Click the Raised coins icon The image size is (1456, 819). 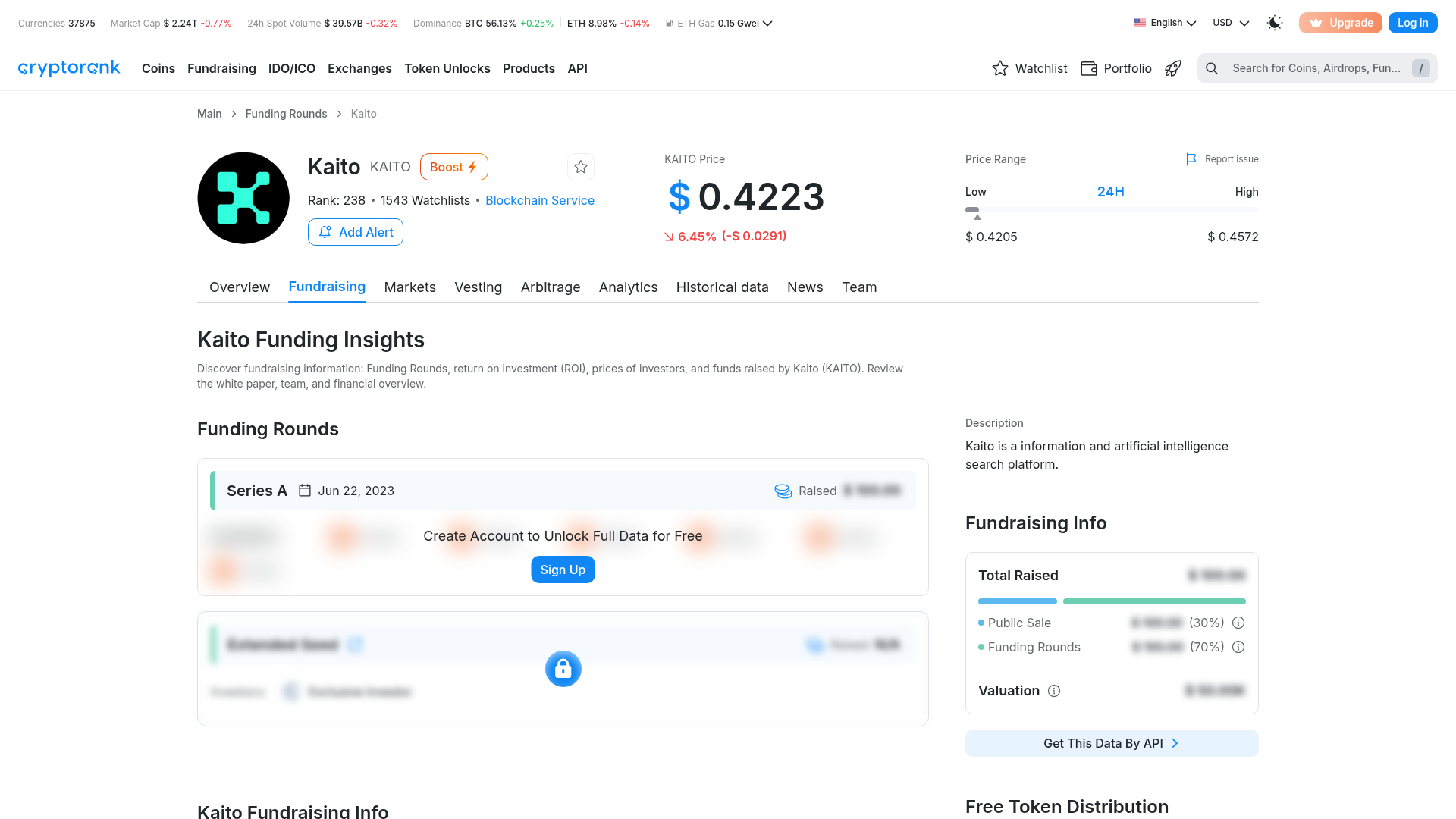coord(783,491)
